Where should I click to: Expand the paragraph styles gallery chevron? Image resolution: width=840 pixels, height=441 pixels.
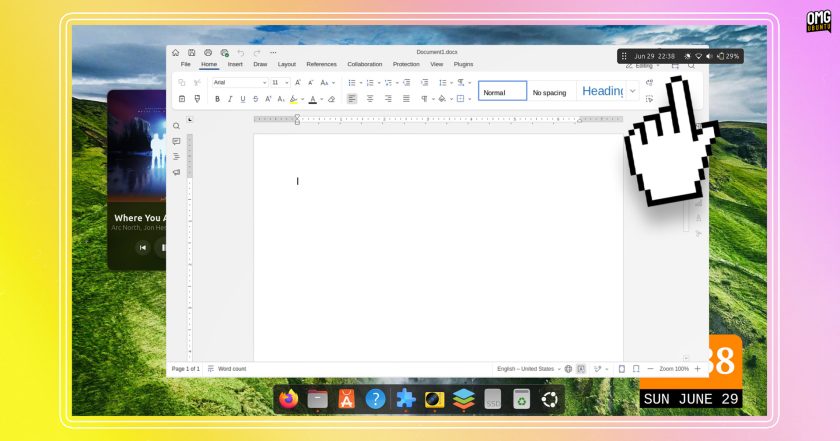click(633, 91)
